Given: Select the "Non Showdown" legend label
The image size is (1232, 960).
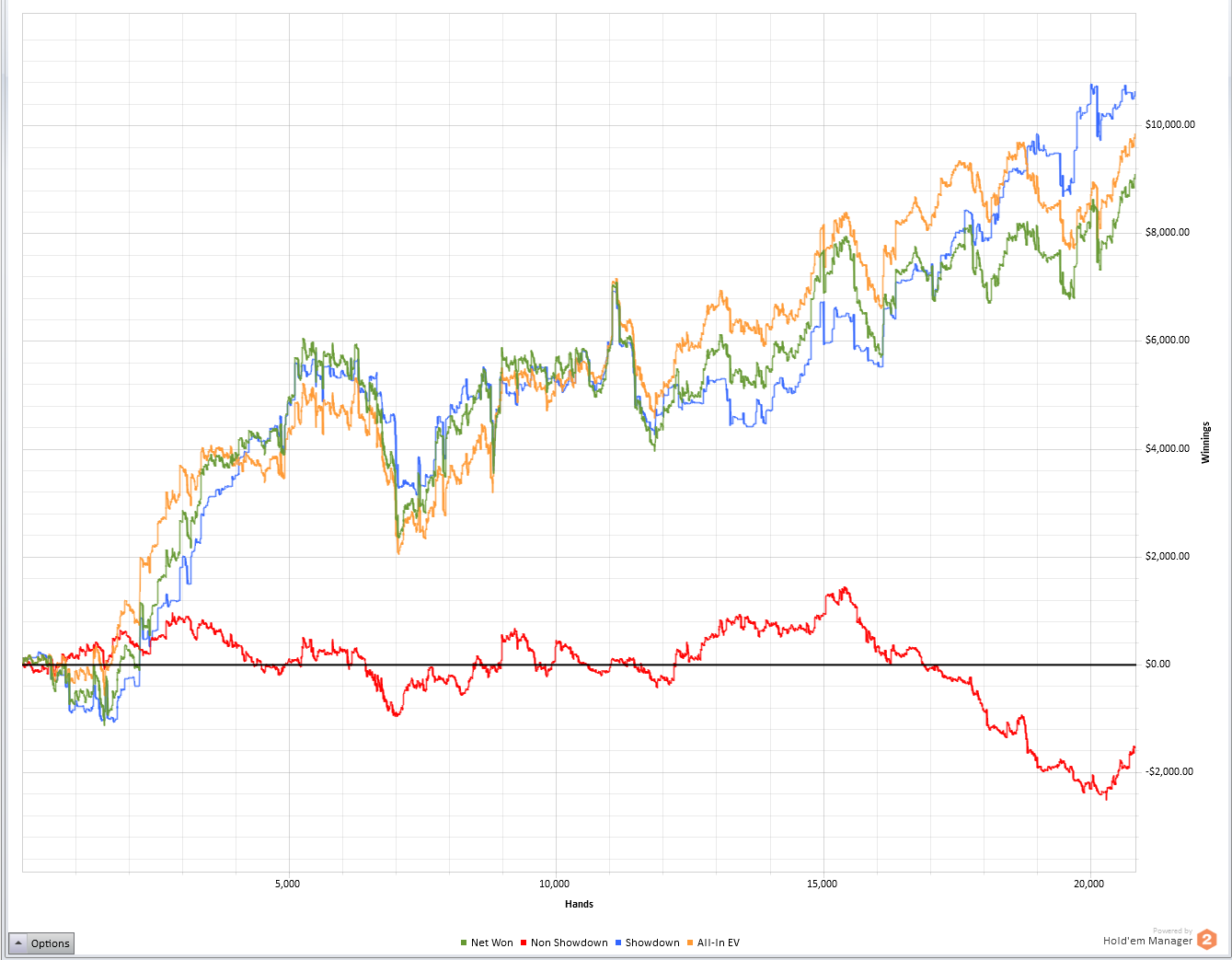Looking at the screenshot, I should 570,943.
